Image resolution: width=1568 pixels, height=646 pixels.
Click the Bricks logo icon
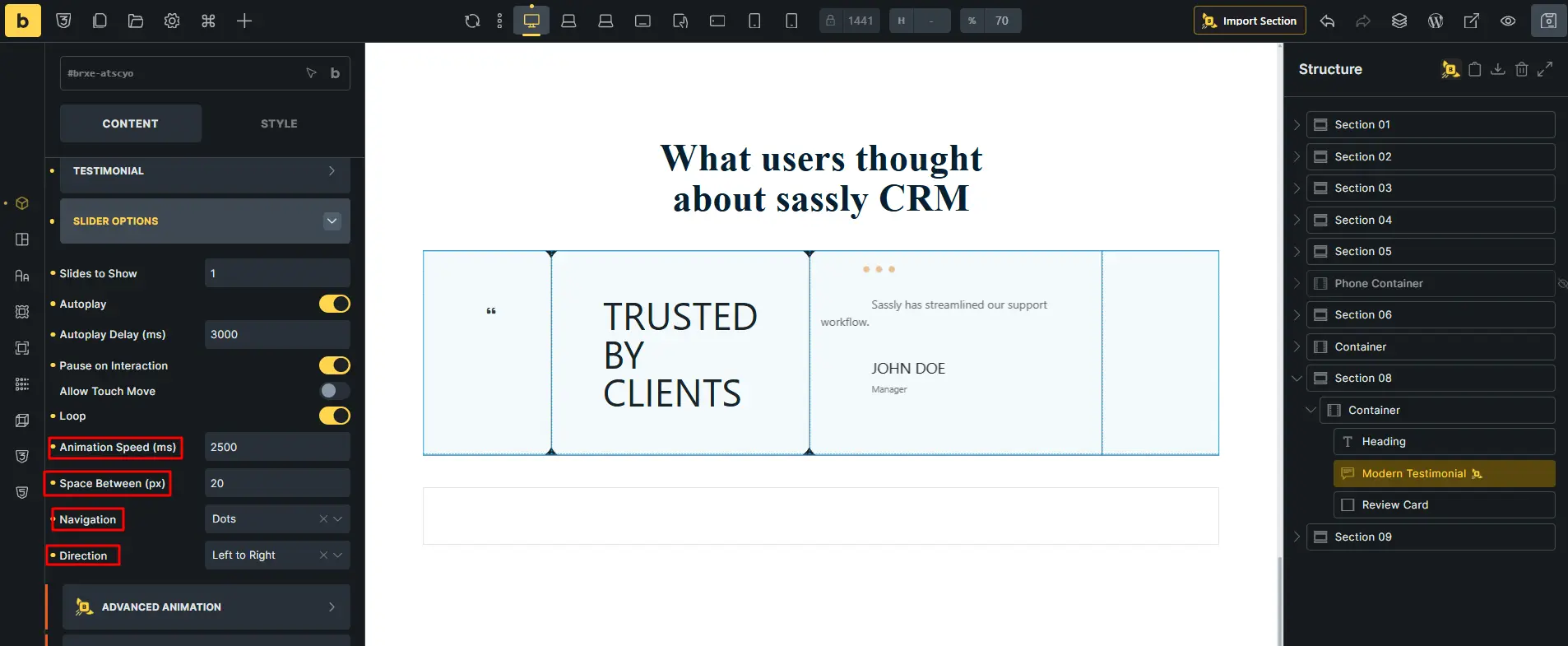[x=22, y=21]
